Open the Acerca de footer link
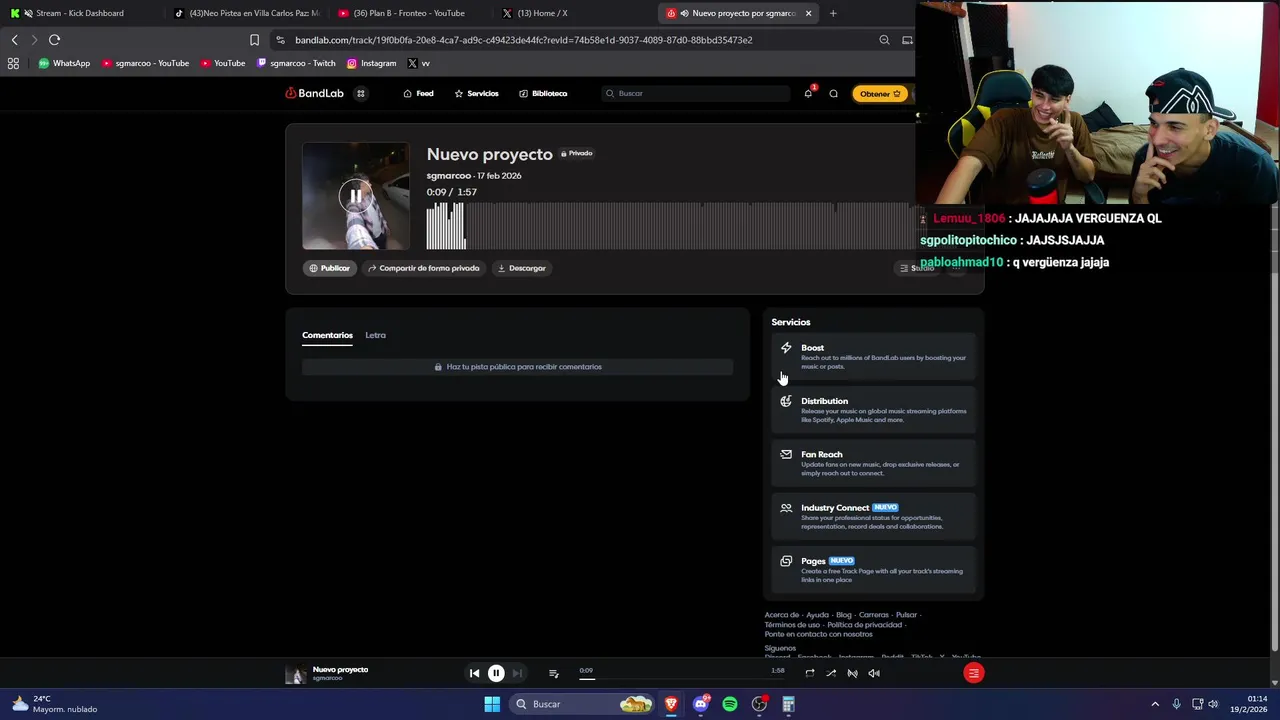This screenshot has height=720, width=1280. pyautogui.click(x=782, y=615)
